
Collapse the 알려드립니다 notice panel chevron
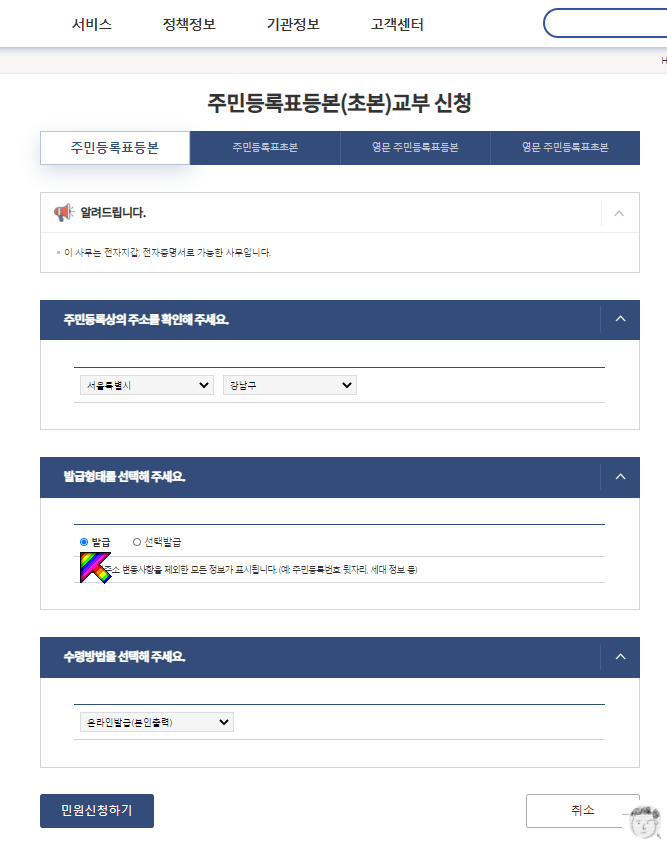(x=619, y=213)
